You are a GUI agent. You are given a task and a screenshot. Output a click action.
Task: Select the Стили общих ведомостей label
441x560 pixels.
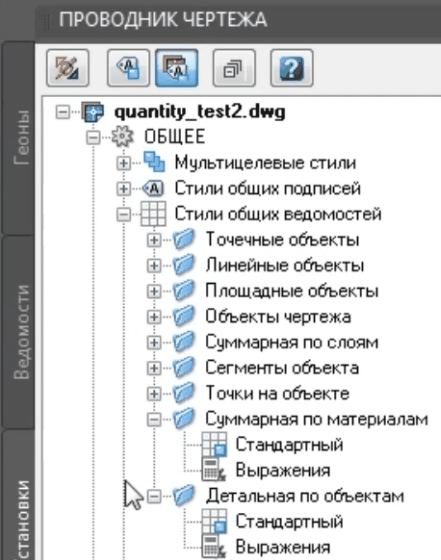click(x=278, y=214)
